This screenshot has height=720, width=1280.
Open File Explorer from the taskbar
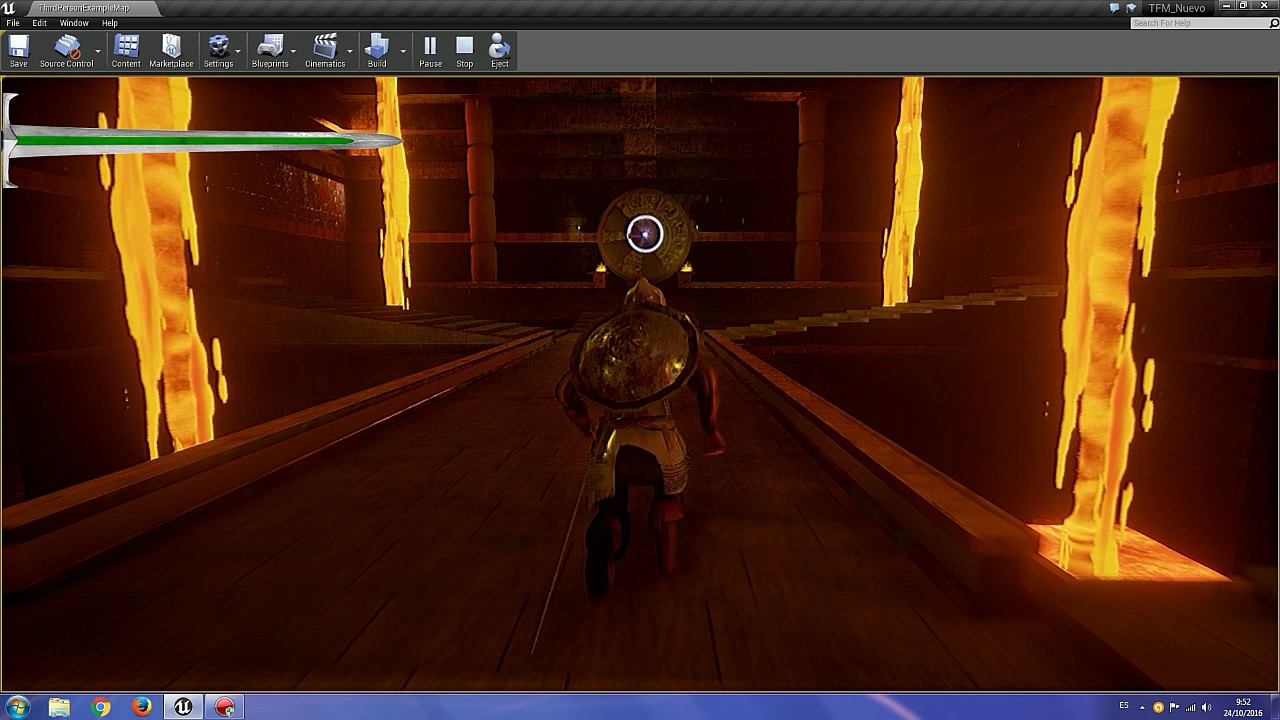(x=59, y=707)
